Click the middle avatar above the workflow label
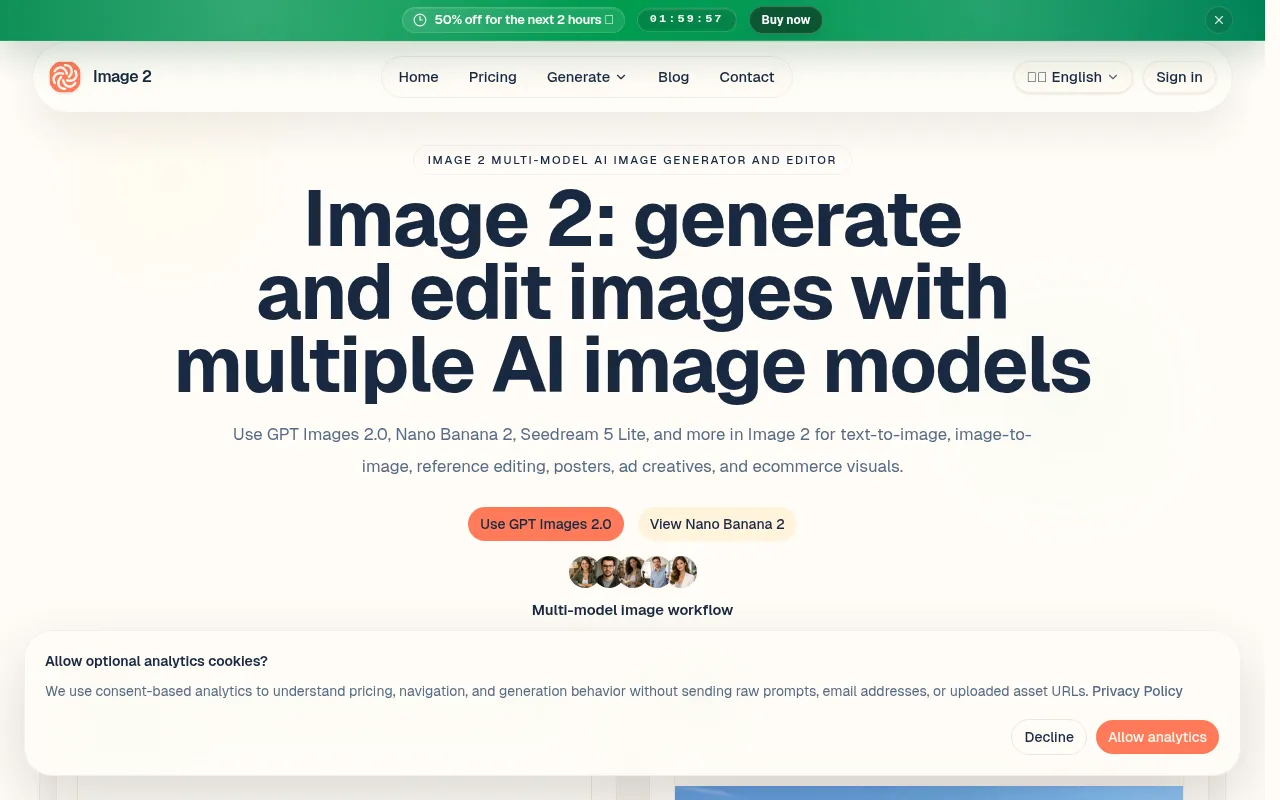This screenshot has width=1280, height=800. tap(633, 572)
